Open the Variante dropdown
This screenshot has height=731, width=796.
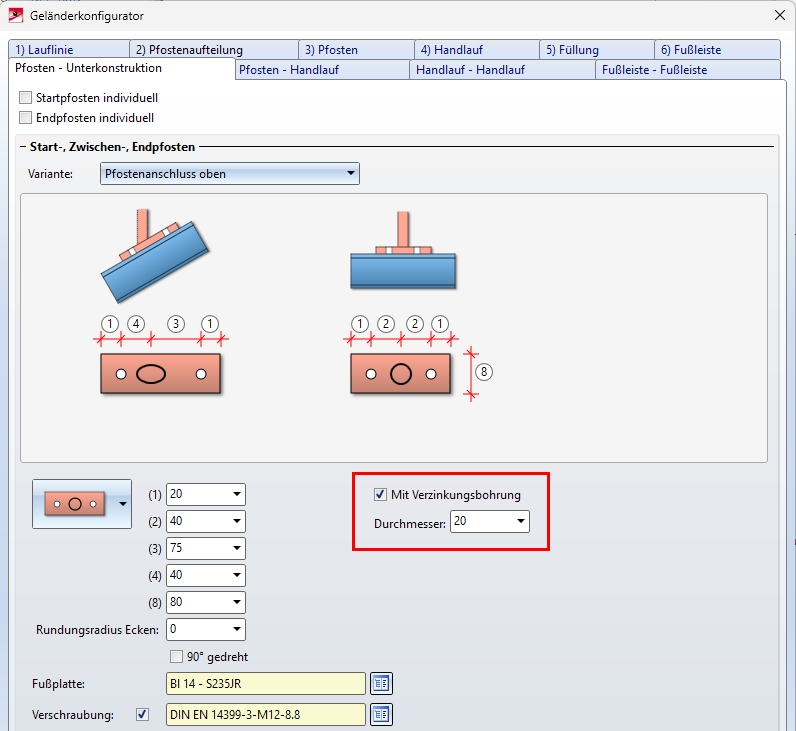tap(230, 174)
